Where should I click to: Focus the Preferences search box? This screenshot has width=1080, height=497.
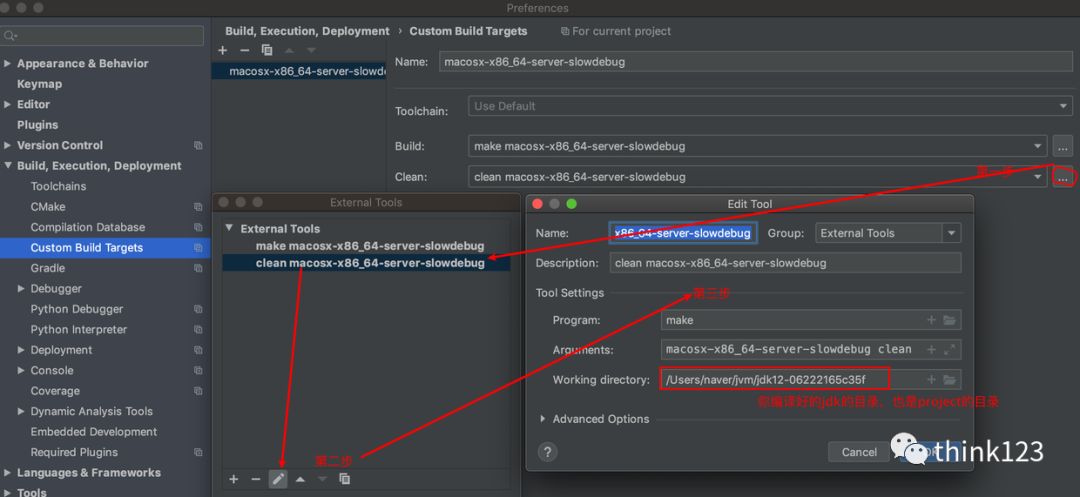tap(102, 36)
